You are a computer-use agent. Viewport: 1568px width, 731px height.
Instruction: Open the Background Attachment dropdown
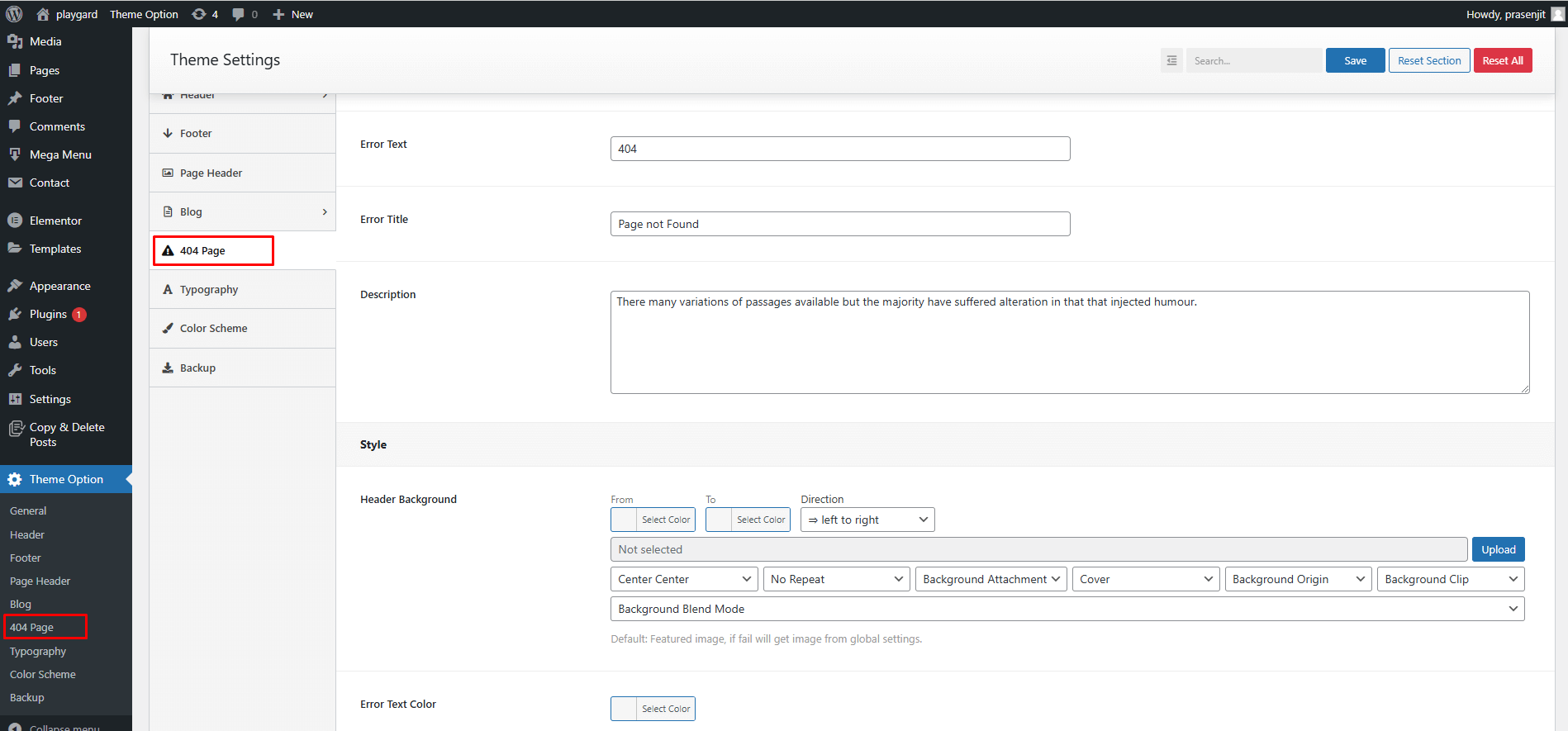[991, 579]
